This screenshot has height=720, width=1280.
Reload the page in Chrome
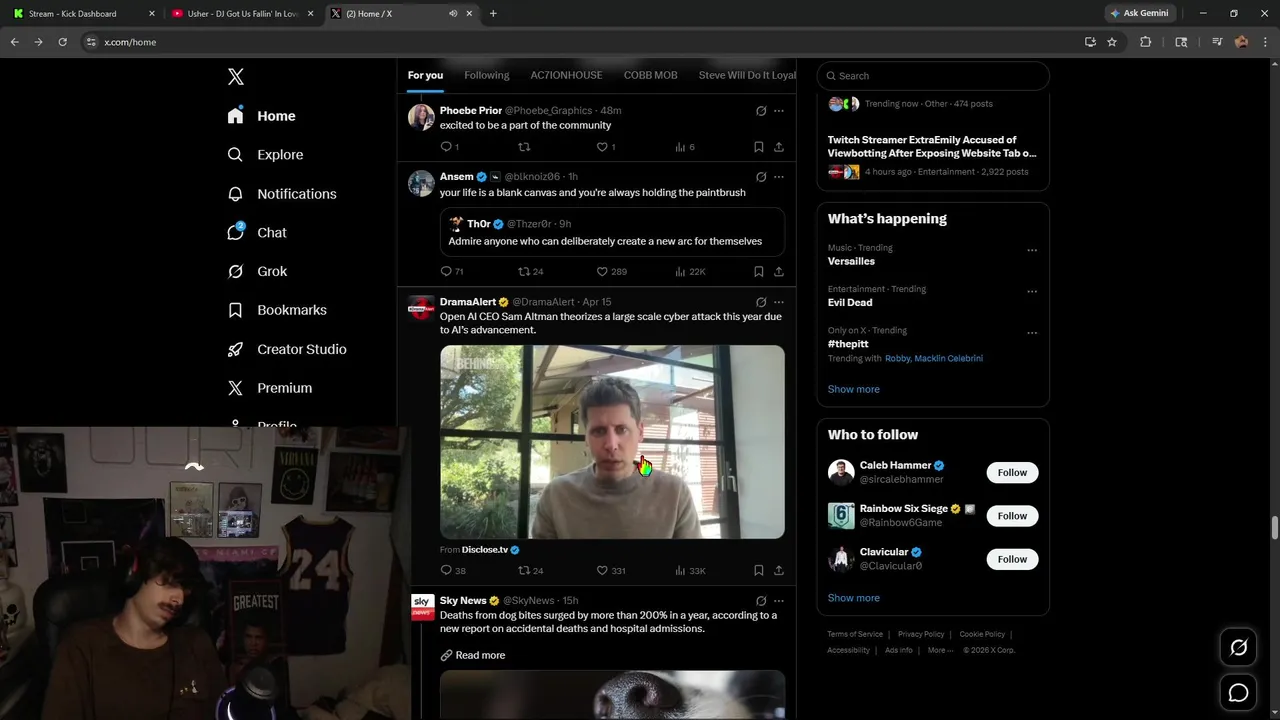pyautogui.click(x=62, y=42)
